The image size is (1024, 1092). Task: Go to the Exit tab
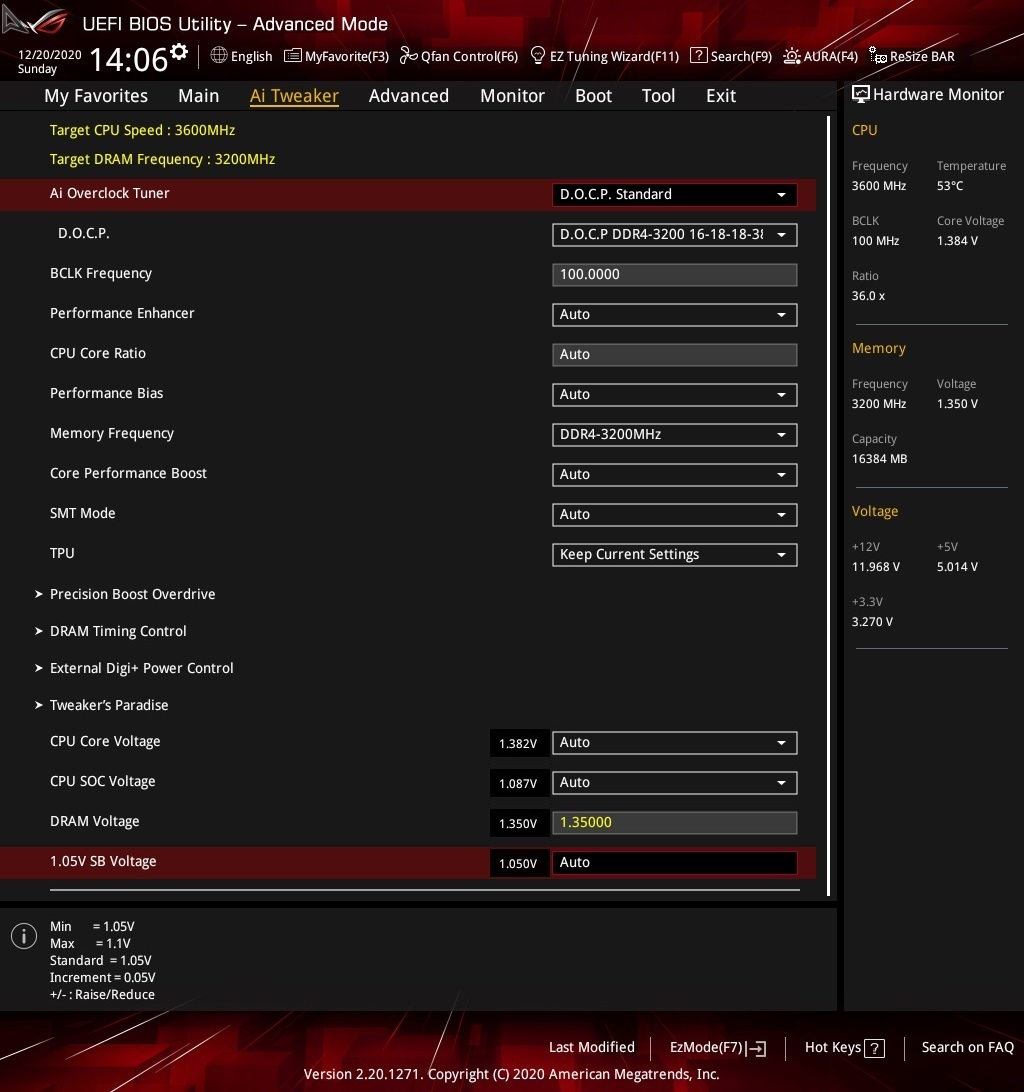[721, 96]
